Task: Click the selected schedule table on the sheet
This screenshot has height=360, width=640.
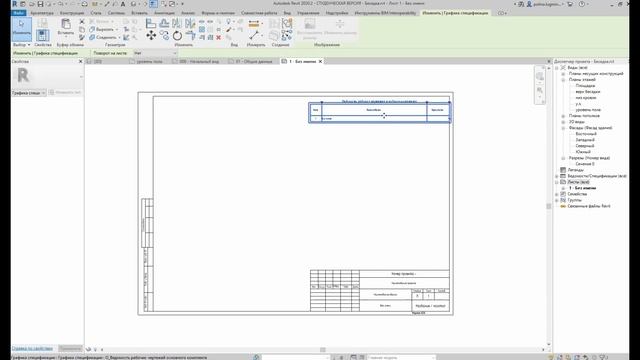Action: 380,112
